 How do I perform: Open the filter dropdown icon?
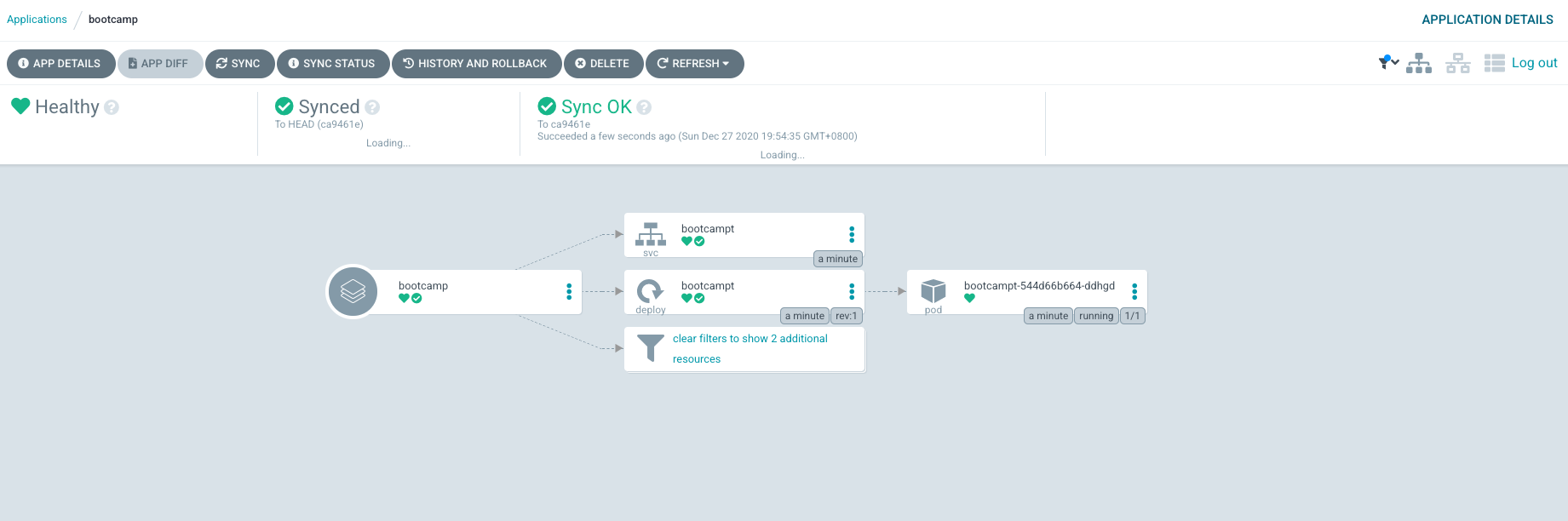(x=1388, y=62)
